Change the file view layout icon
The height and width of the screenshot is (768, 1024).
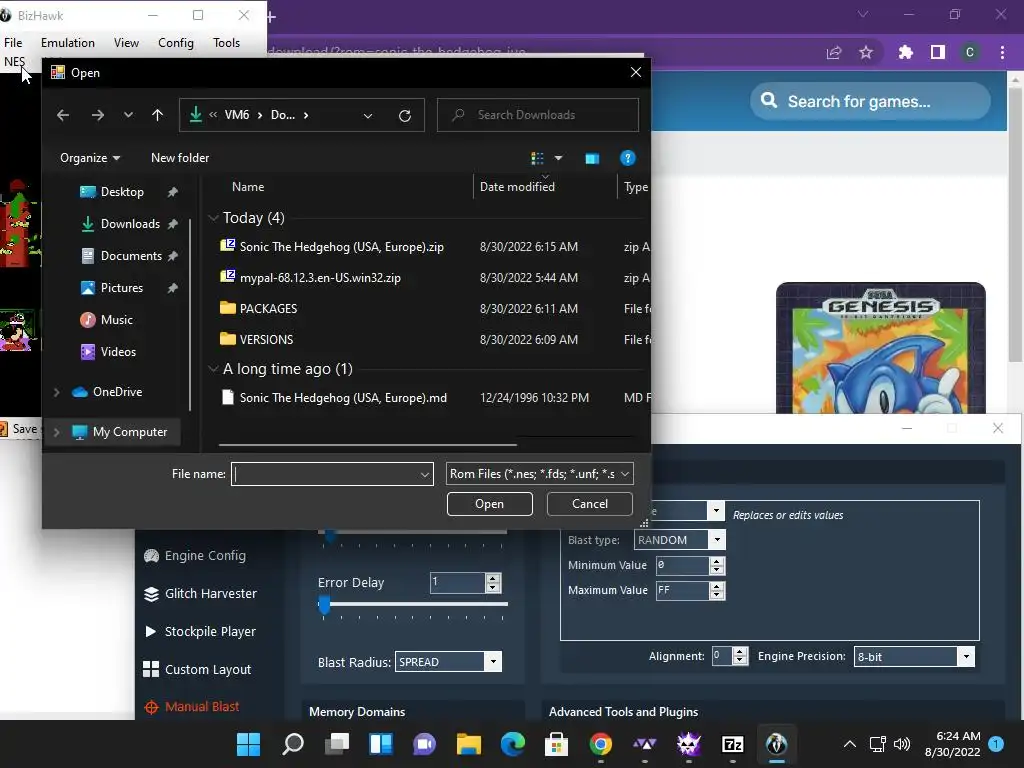click(x=537, y=158)
